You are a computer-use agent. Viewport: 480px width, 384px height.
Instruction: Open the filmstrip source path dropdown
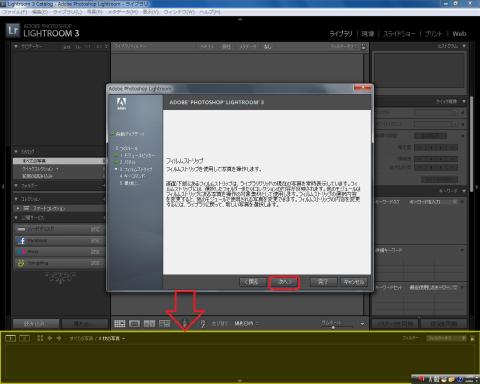(97, 338)
